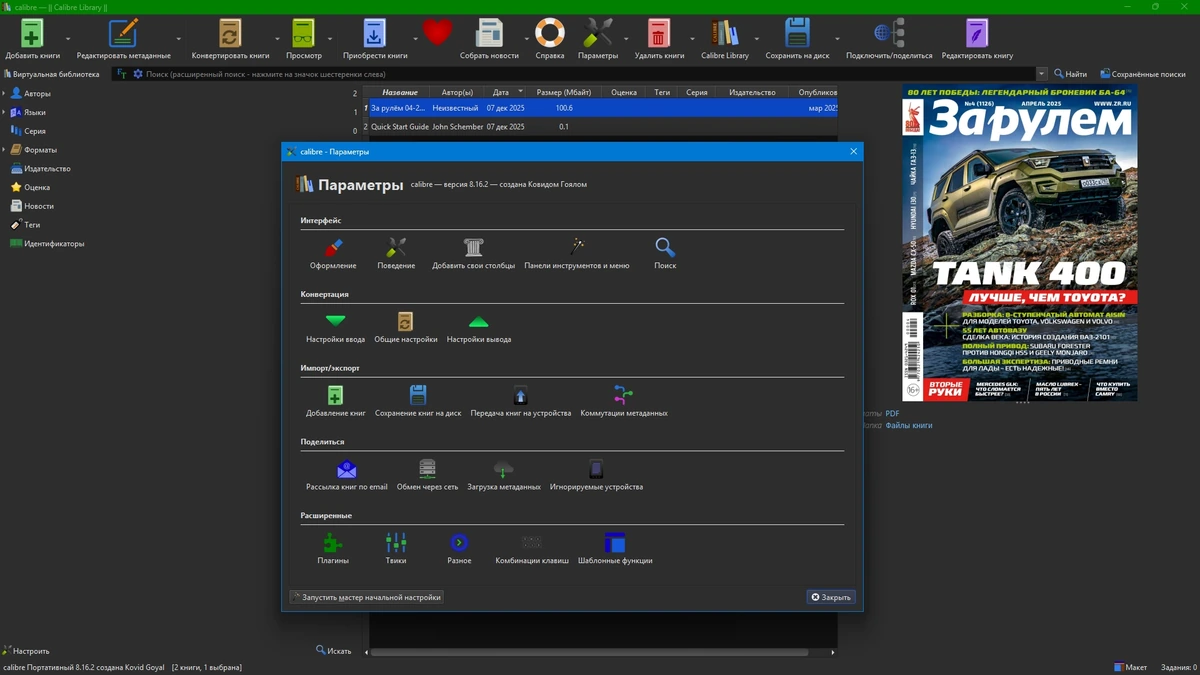The width and height of the screenshot is (1200, 675).
Task: Open Поведение behavior settings
Action: pyautogui.click(x=396, y=253)
